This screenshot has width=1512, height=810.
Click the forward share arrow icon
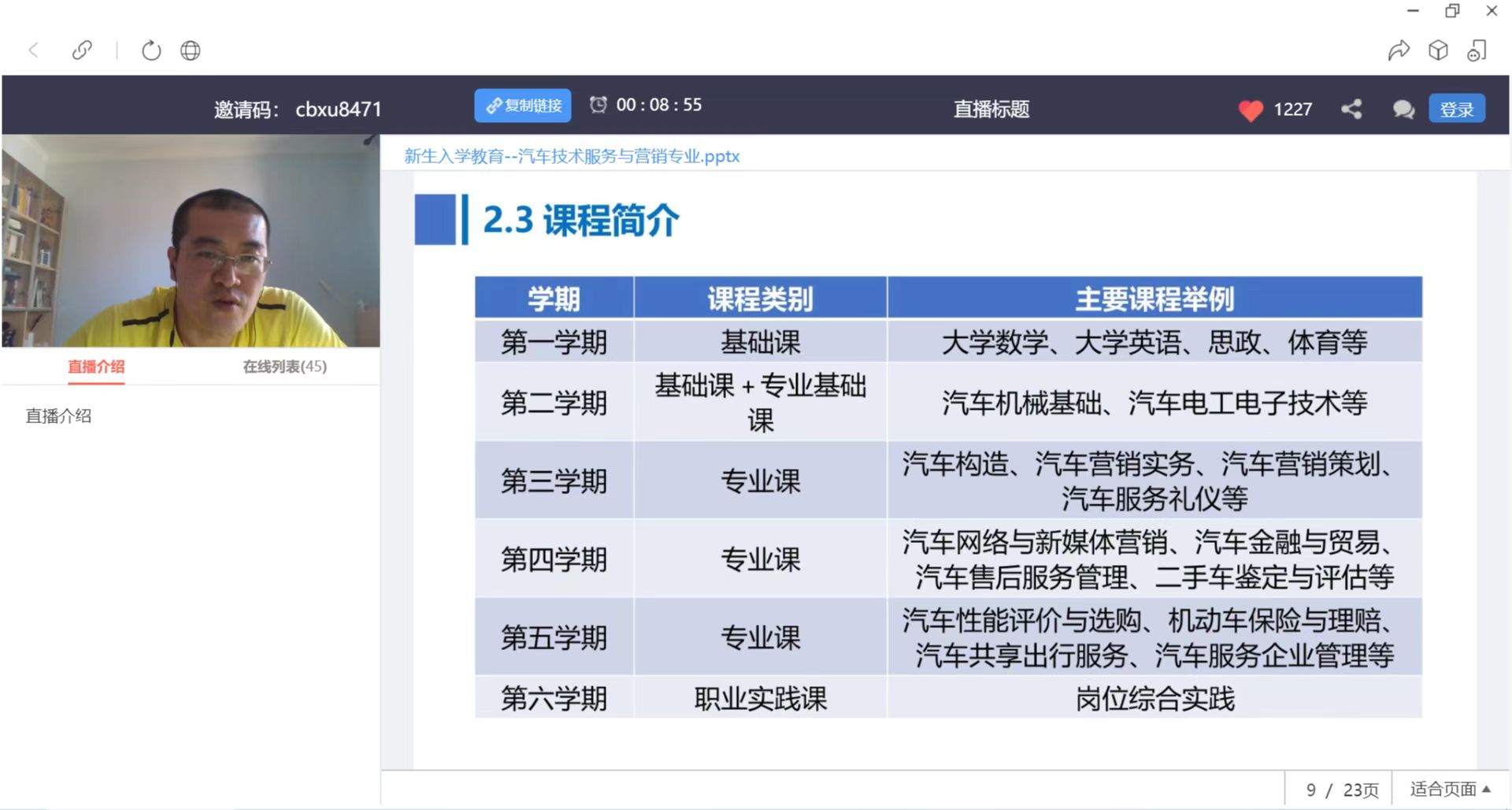point(1399,50)
